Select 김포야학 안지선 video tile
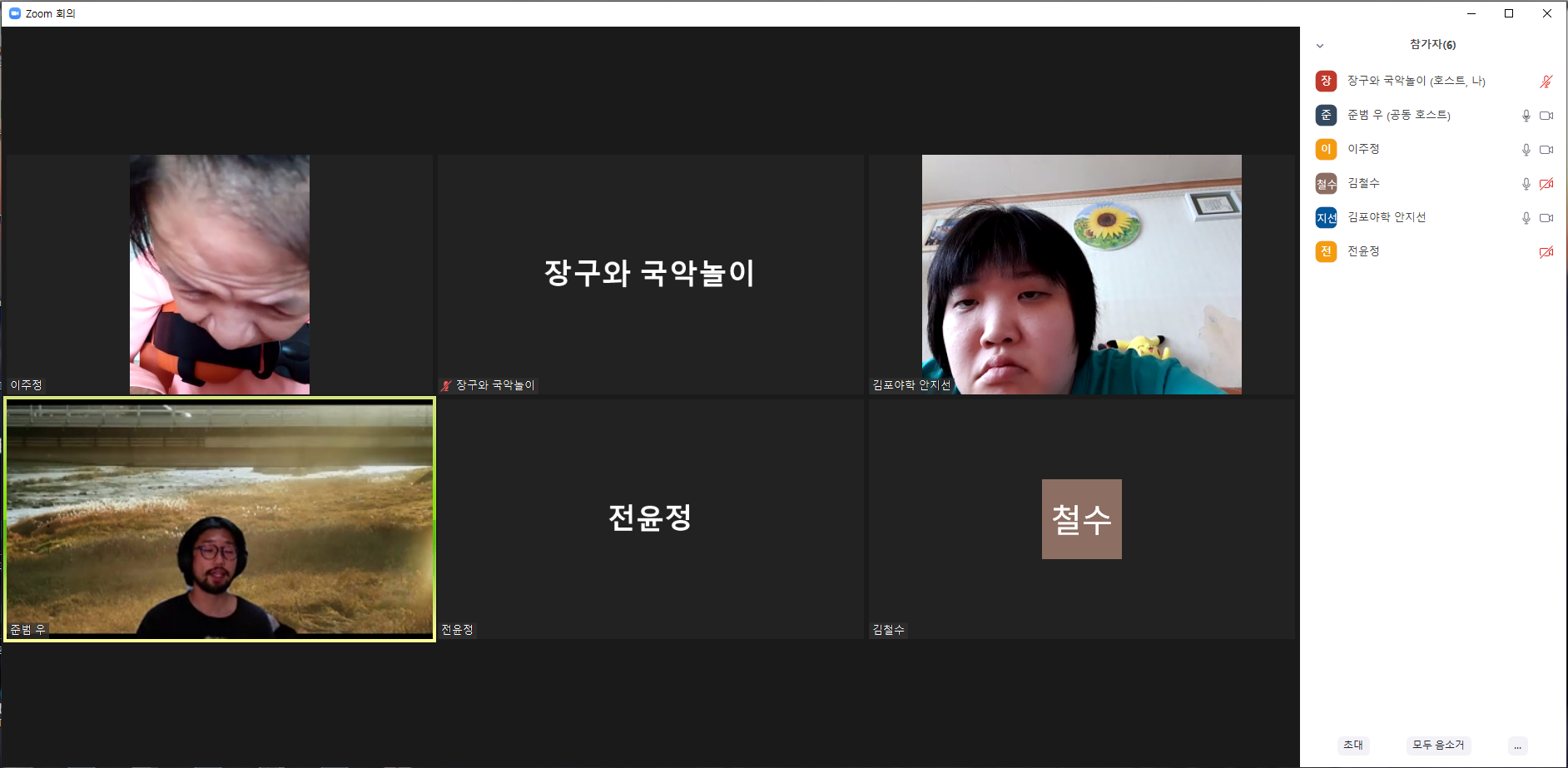1568x768 pixels. [1082, 275]
